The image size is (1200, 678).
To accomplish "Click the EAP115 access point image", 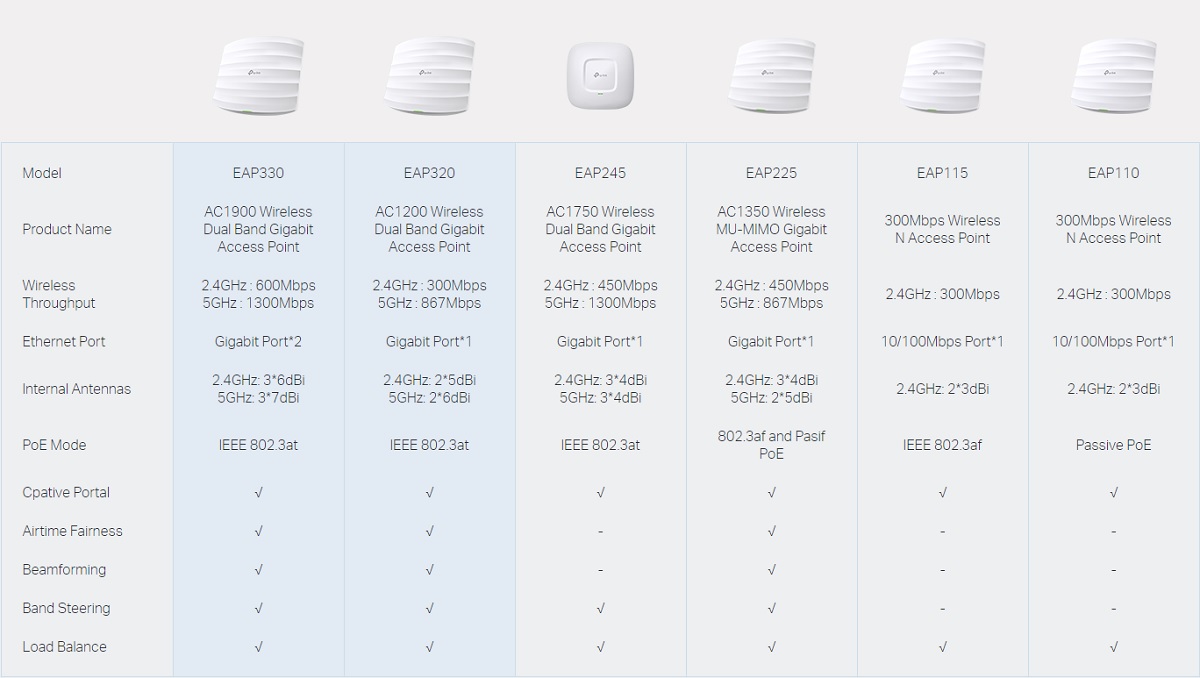I will click(x=942, y=75).
